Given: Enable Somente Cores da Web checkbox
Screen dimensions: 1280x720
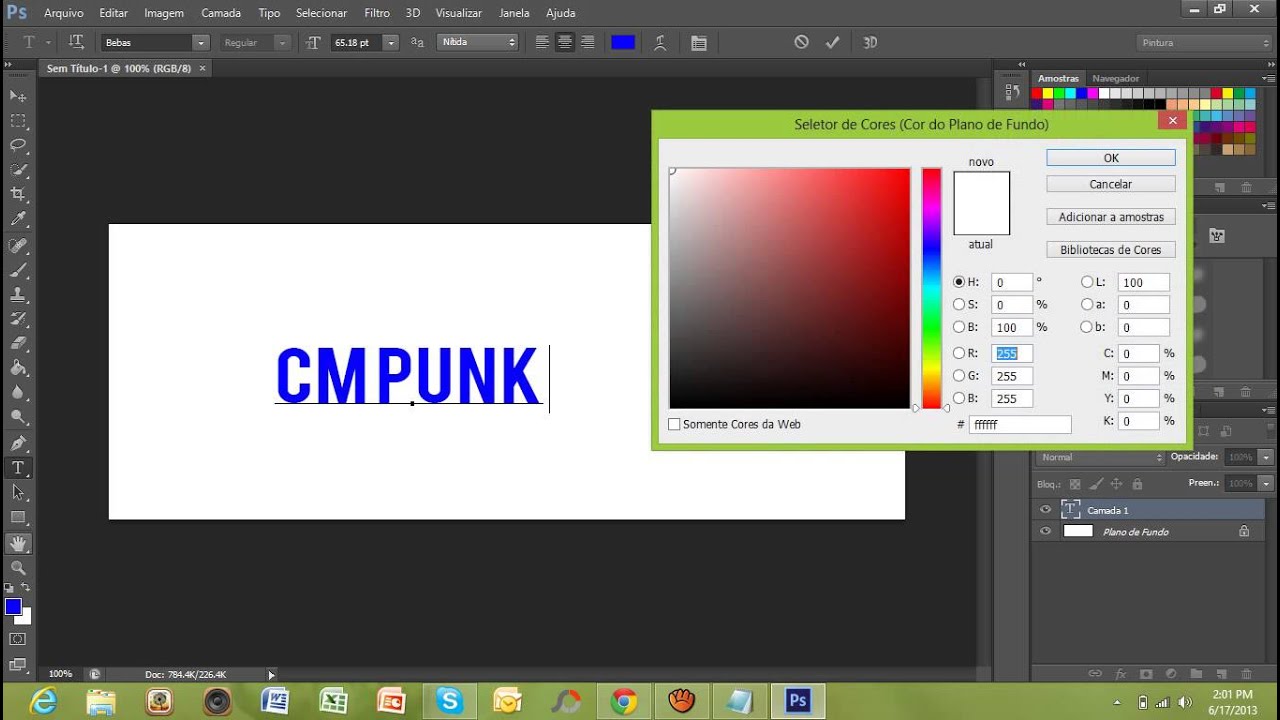Looking at the screenshot, I should pos(674,424).
